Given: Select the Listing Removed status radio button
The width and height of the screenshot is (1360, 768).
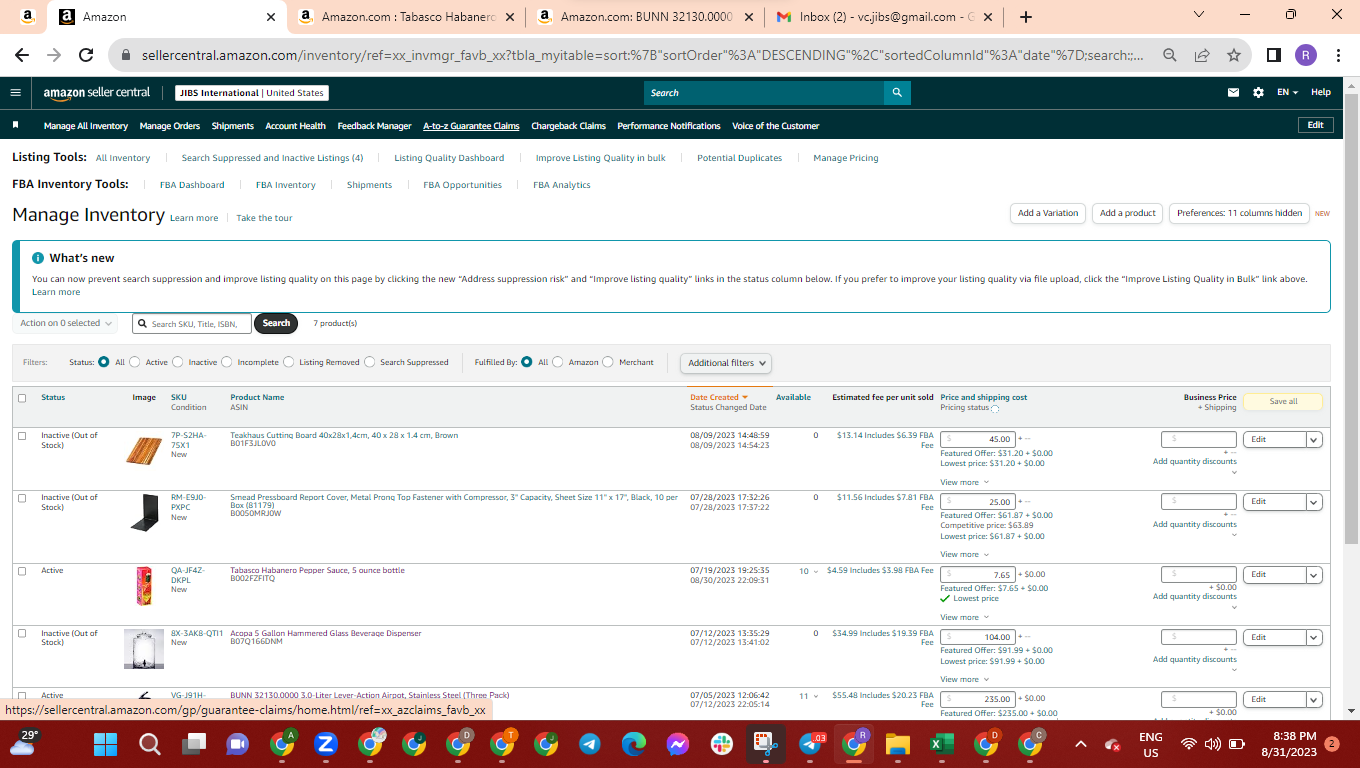Looking at the screenshot, I should tap(289, 362).
